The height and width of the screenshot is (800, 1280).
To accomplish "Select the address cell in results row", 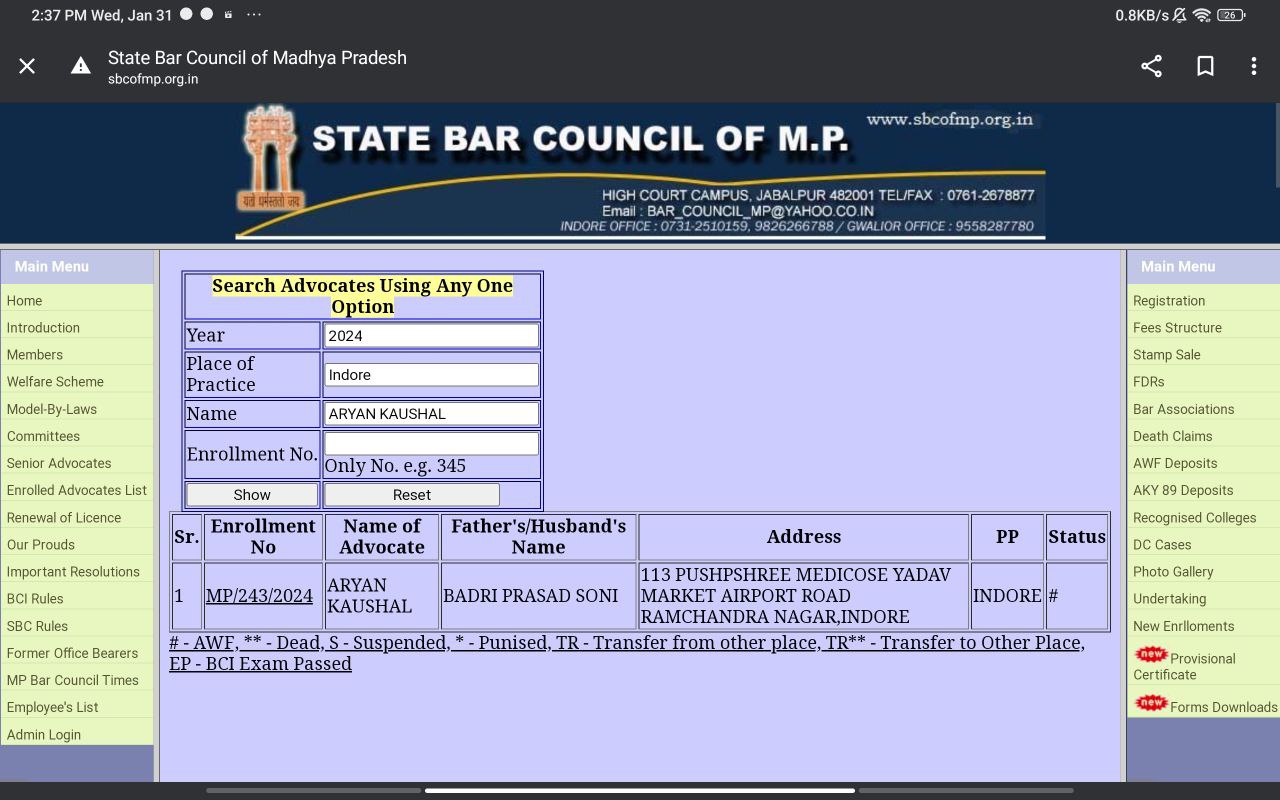I will tap(804, 596).
